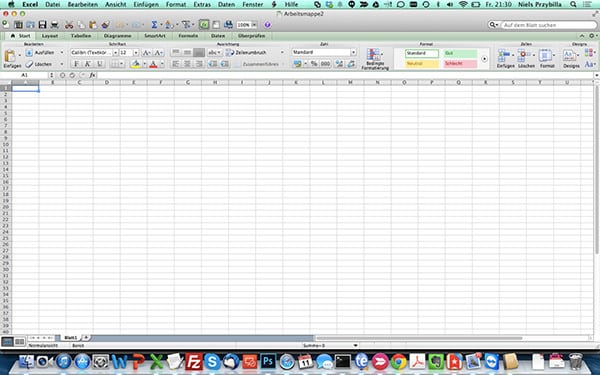Open the Layout ribbon tab
The height and width of the screenshot is (375, 600).
50,36
